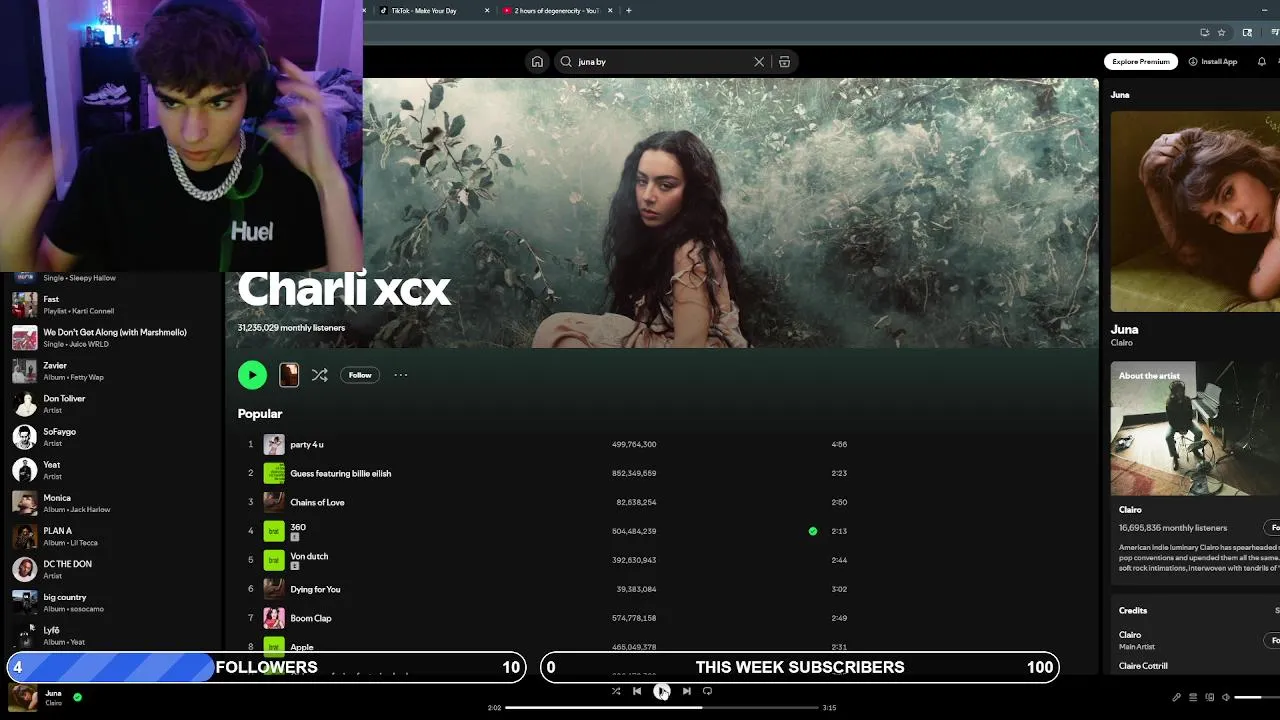Skip to previous track
The image size is (1280, 720).
click(x=637, y=691)
